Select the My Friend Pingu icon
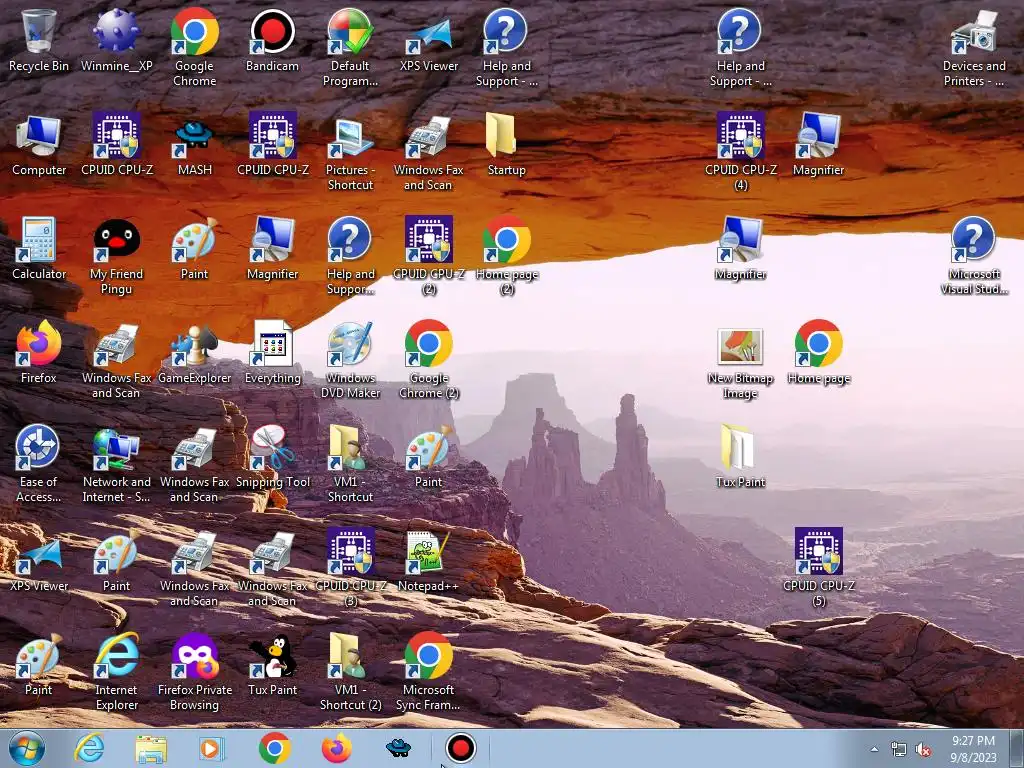Viewport: 1024px width, 768px height. coord(116,256)
